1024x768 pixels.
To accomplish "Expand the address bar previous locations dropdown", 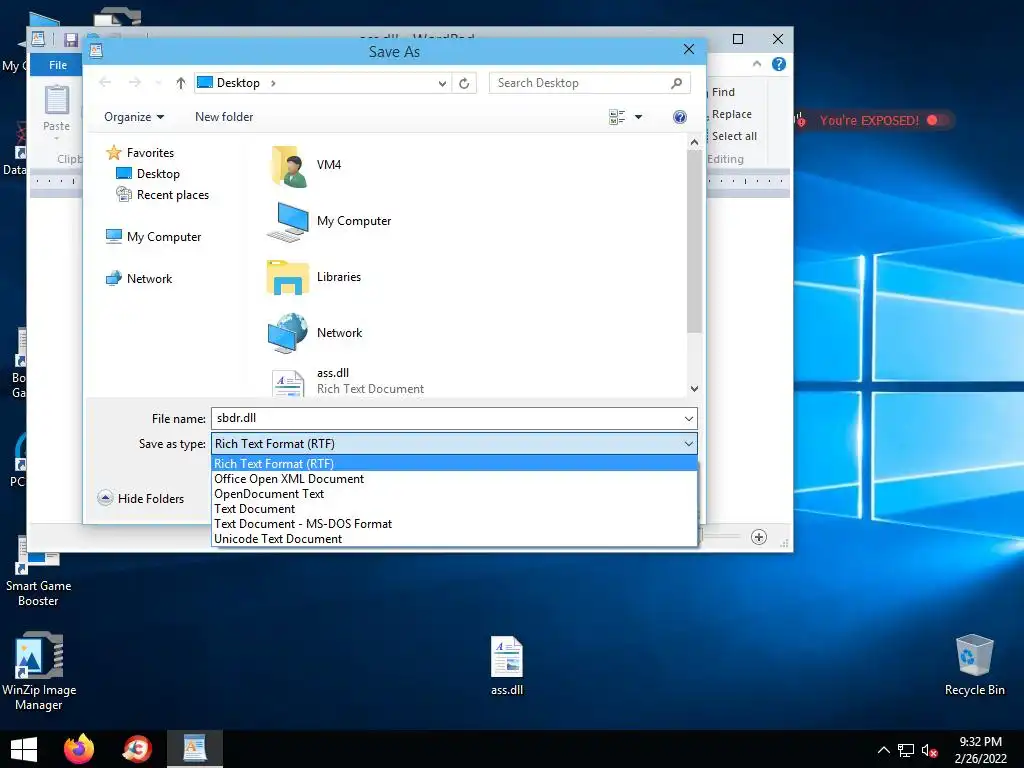I will [x=442, y=83].
